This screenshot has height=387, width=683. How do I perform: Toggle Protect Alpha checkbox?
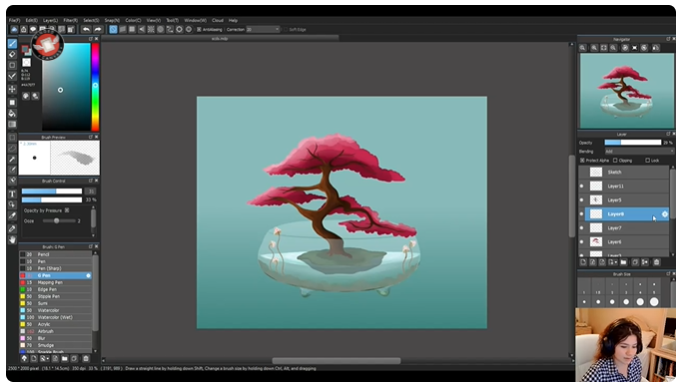(582, 160)
